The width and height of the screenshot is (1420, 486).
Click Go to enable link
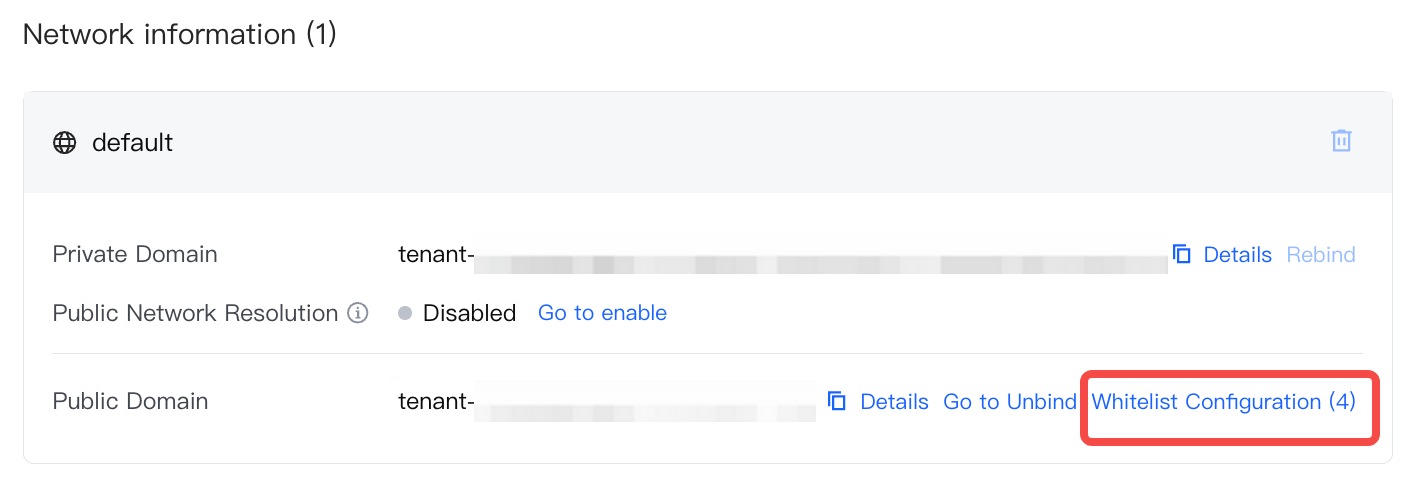[x=602, y=313]
